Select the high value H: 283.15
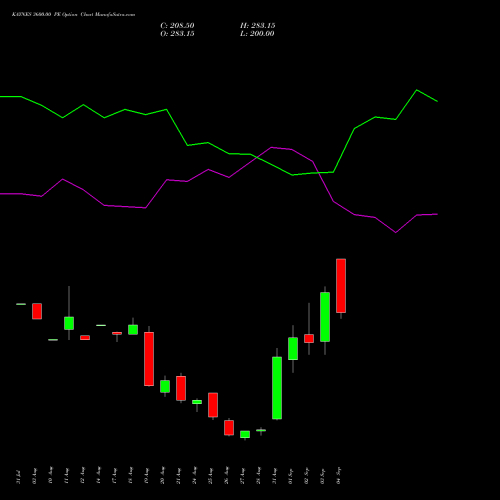The width and height of the screenshot is (500, 500). (258, 26)
